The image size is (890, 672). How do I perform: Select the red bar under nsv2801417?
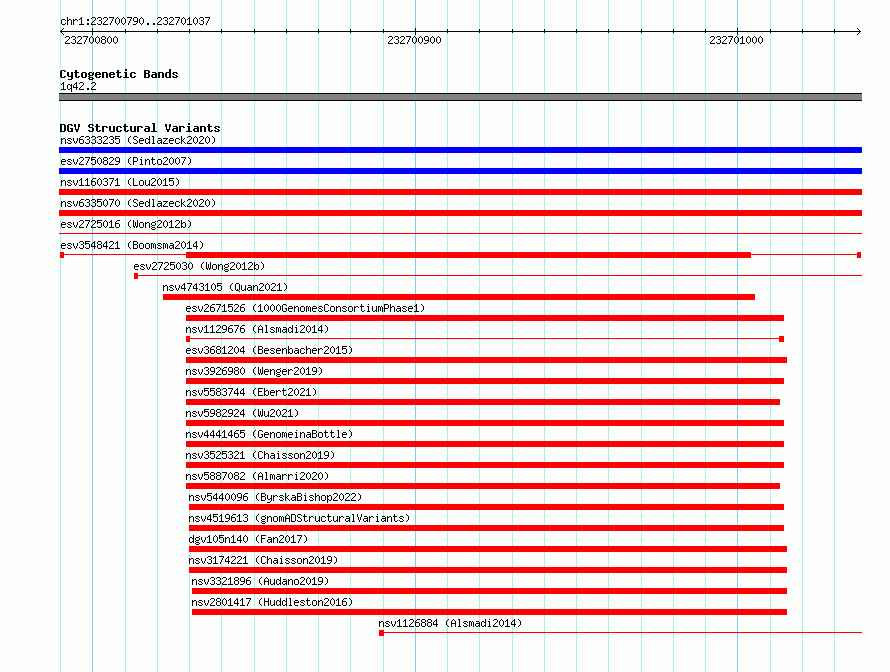pyautogui.click(x=489, y=612)
